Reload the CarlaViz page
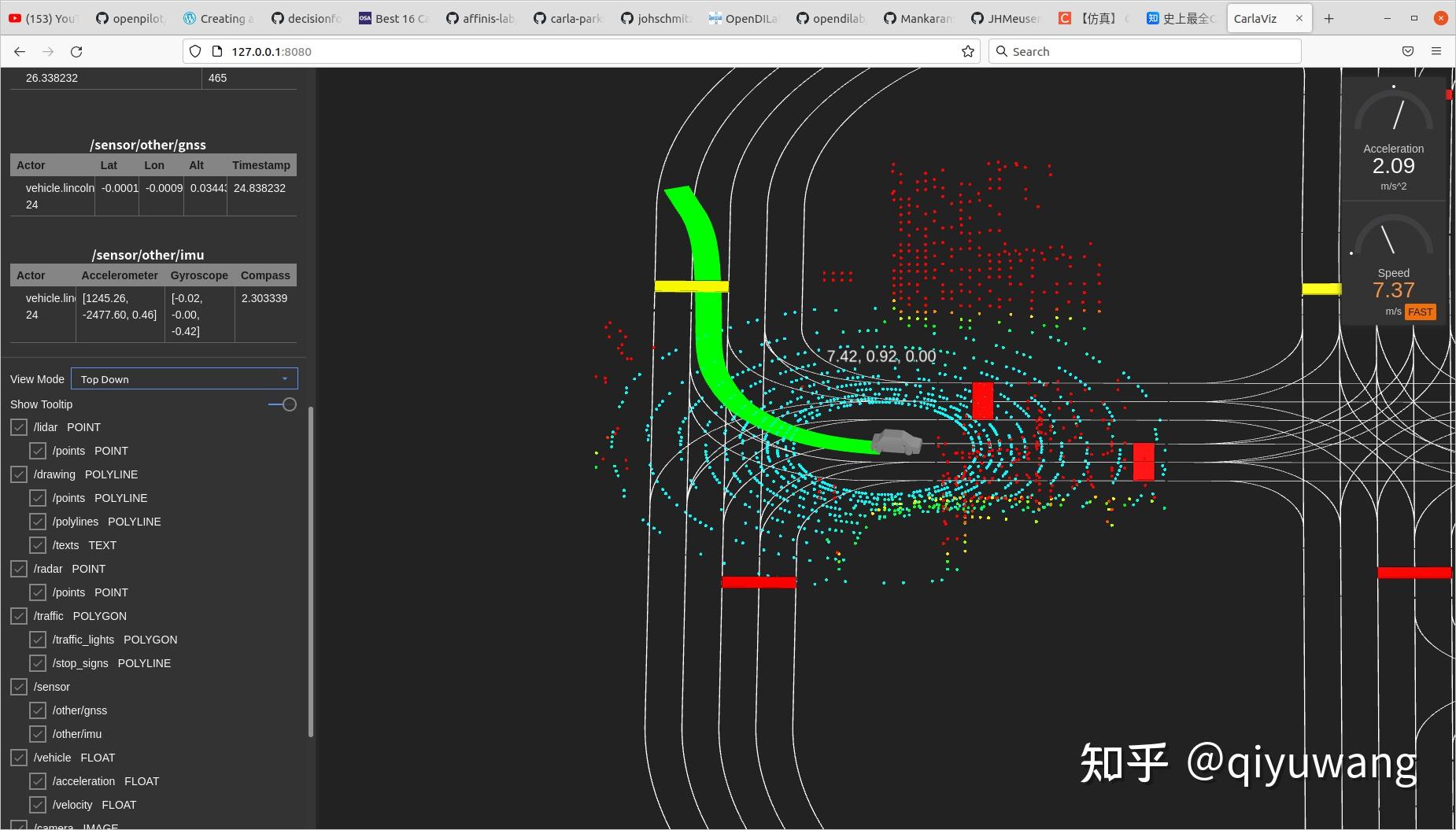The height and width of the screenshot is (830, 1456). pos(76,51)
